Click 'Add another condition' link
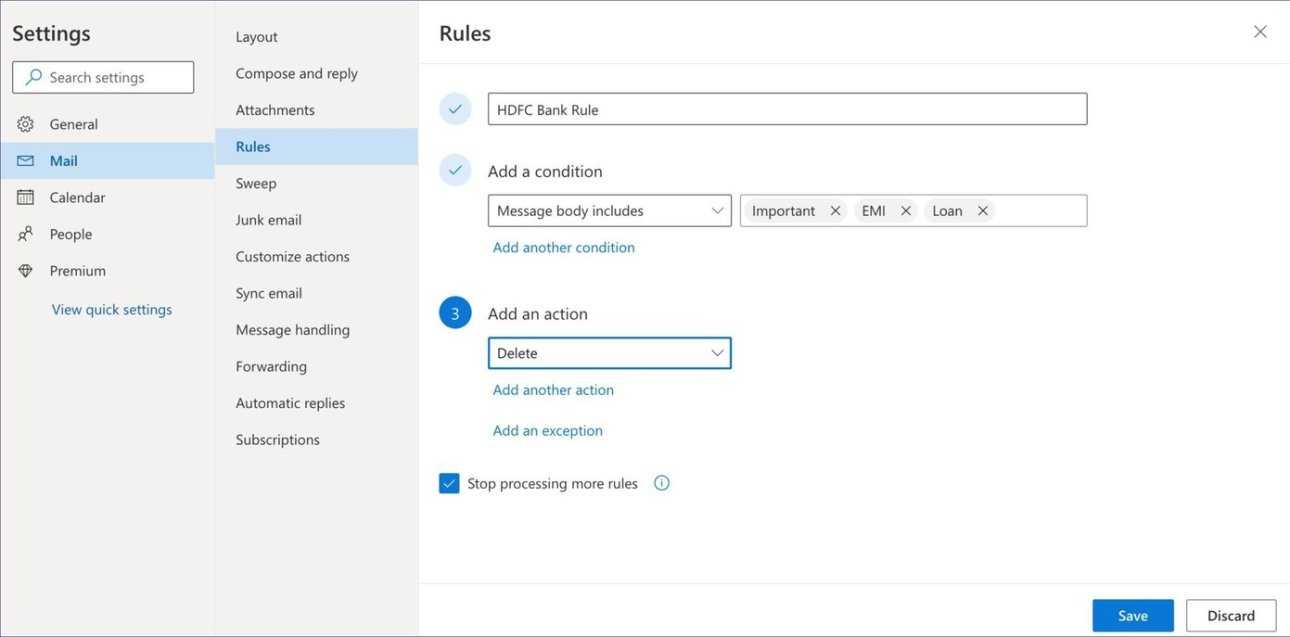Viewport: 1290px width, 637px height. click(563, 247)
